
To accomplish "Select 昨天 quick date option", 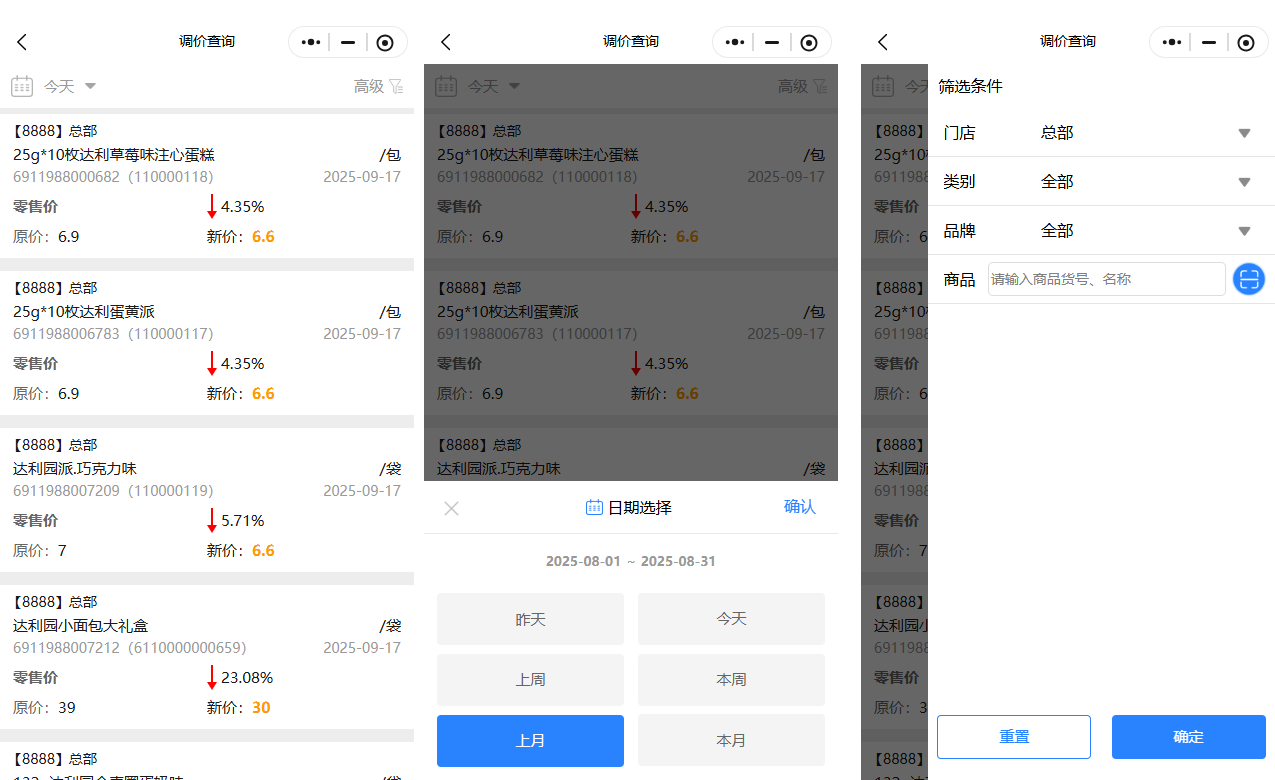I will click(x=530, y=619).
